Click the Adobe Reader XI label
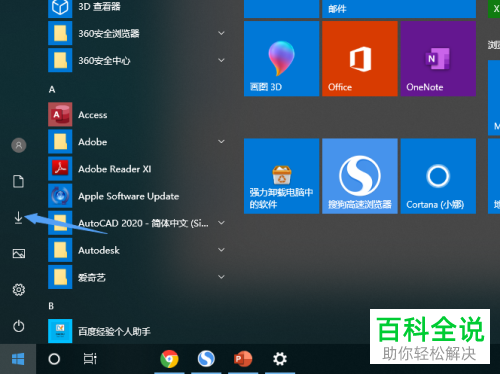Image resolution: width=500 pixels, height=374 pixels. pyautogui.click(x=115, y=169)
